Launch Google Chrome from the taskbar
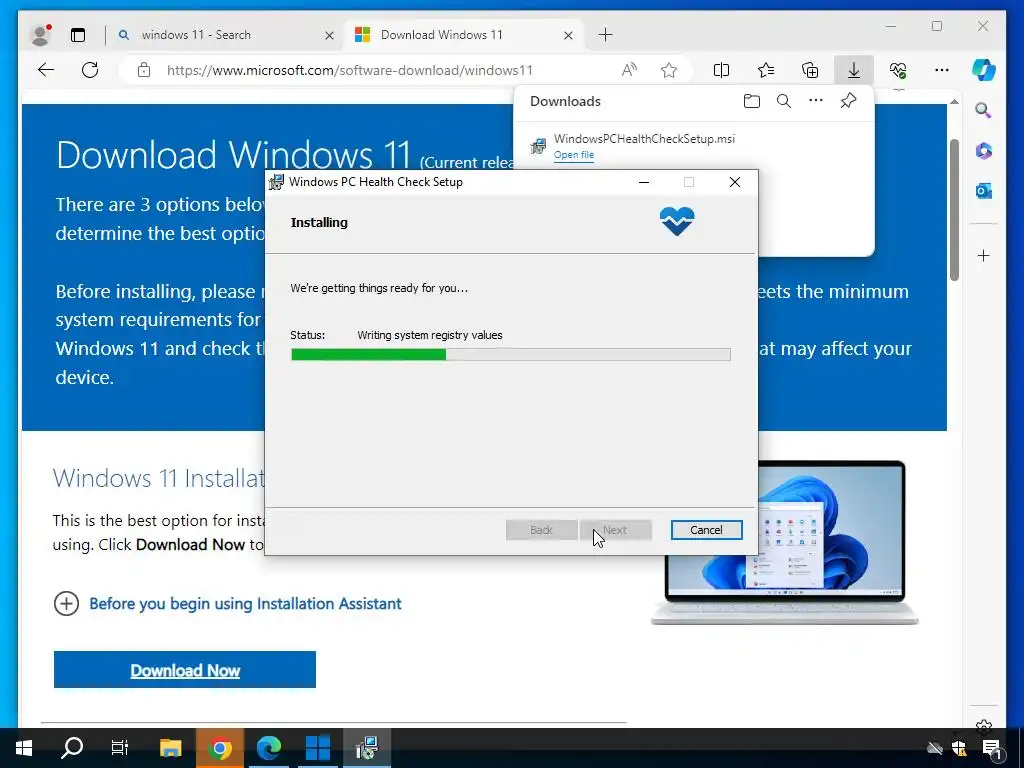This screenshot has width=1024, height=768. 219,748
